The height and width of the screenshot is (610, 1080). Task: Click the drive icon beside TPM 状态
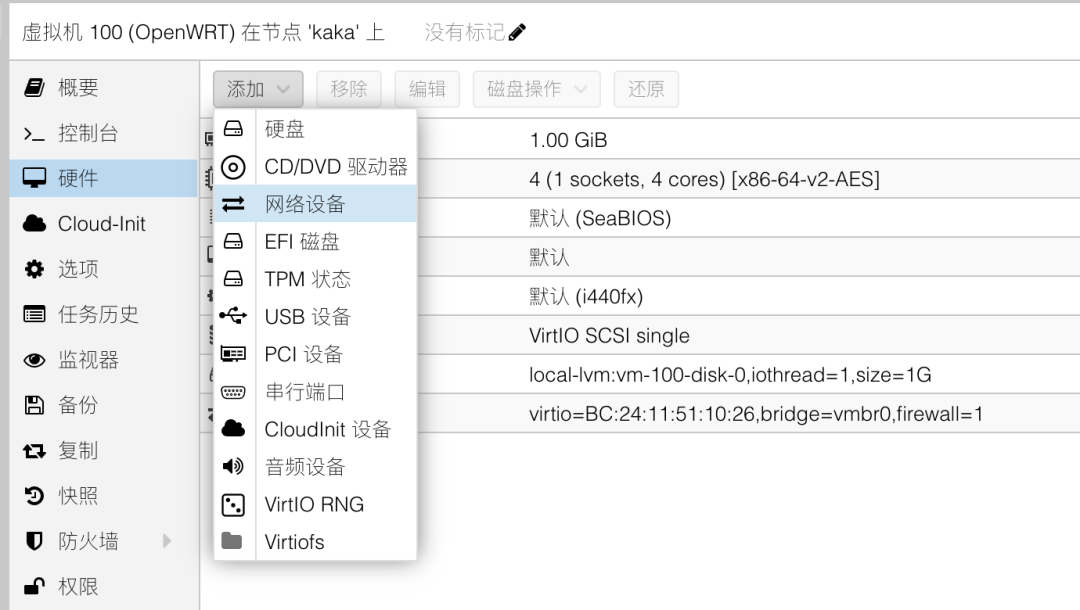233,279
